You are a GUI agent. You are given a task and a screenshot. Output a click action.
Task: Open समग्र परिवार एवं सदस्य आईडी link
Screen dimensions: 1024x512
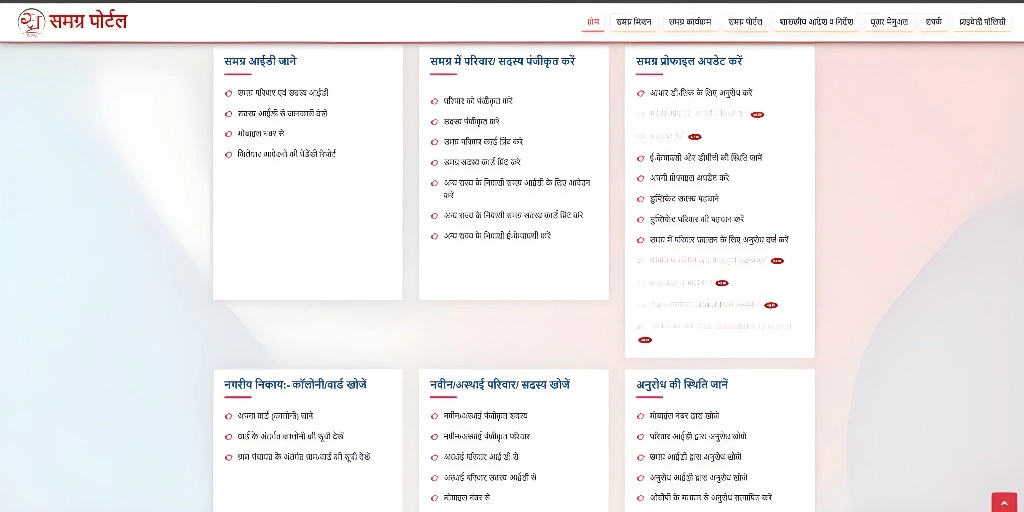point(283,93)
